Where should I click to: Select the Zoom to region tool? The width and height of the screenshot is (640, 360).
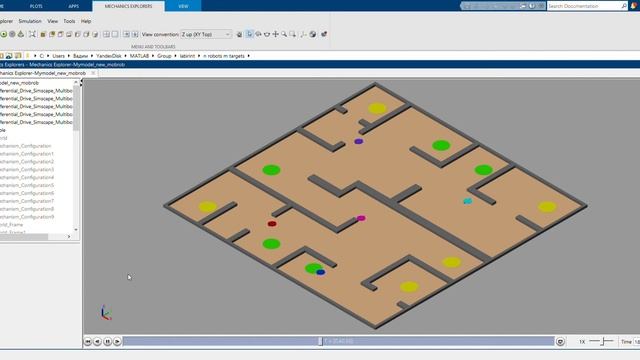pos(293,34)
